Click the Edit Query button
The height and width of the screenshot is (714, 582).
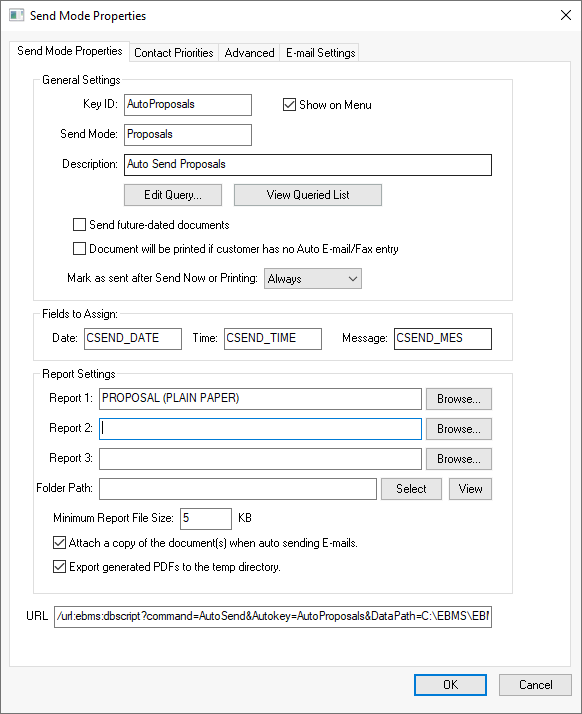pos(173,195)
